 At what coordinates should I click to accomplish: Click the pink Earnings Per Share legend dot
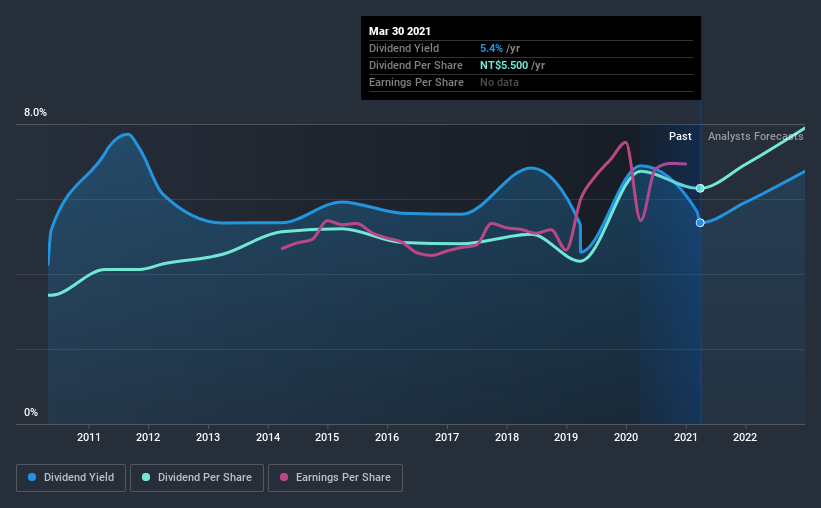point(284,477)
